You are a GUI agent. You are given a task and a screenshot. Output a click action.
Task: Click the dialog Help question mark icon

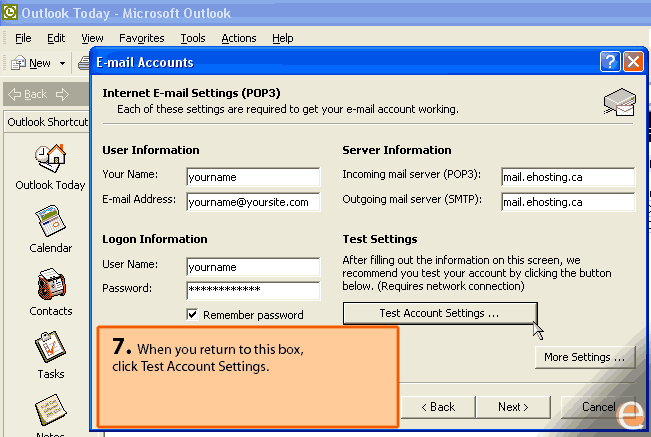(x=610, y=62)
